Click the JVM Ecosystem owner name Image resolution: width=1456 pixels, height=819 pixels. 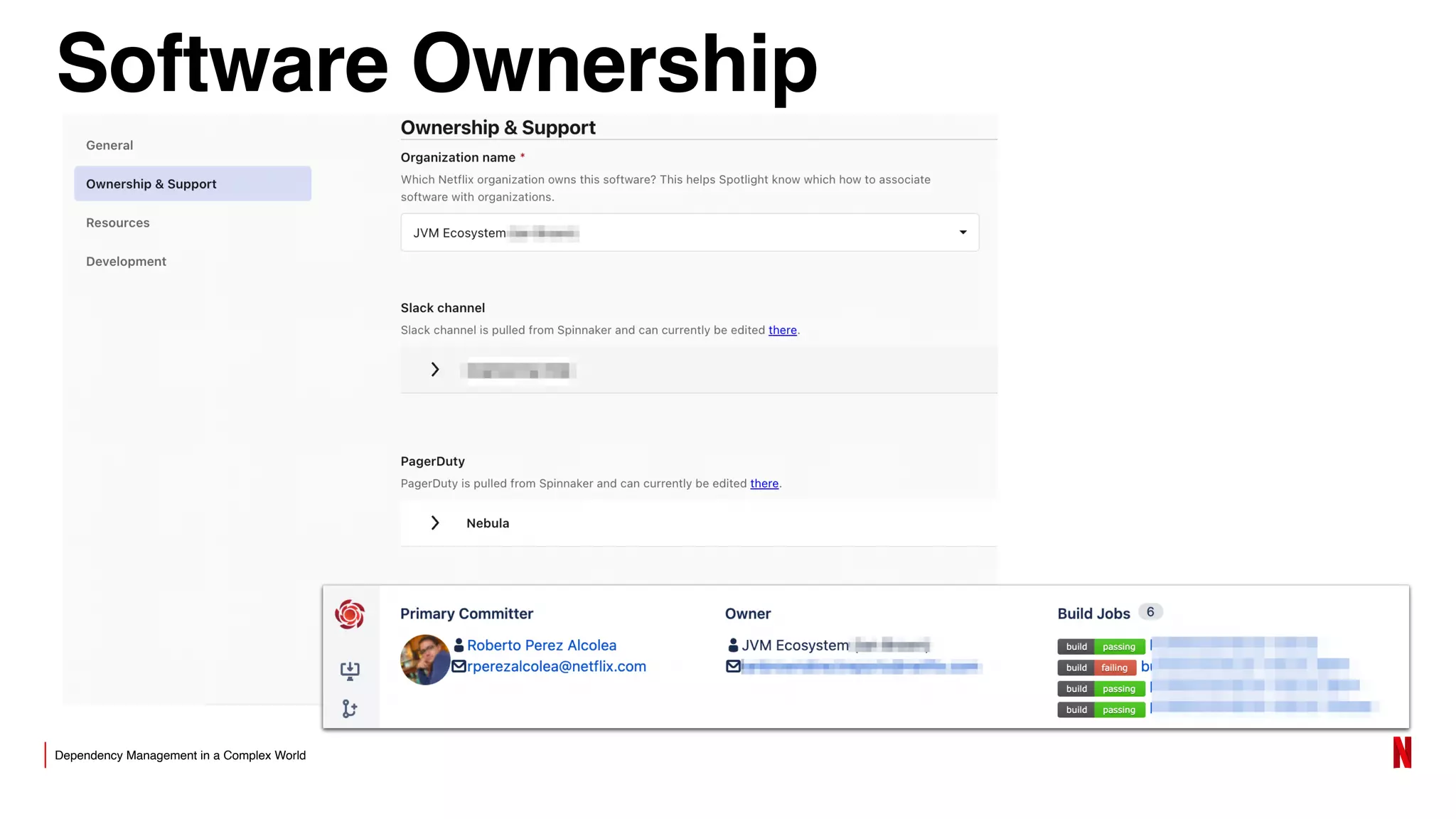(x=796, y=646)
